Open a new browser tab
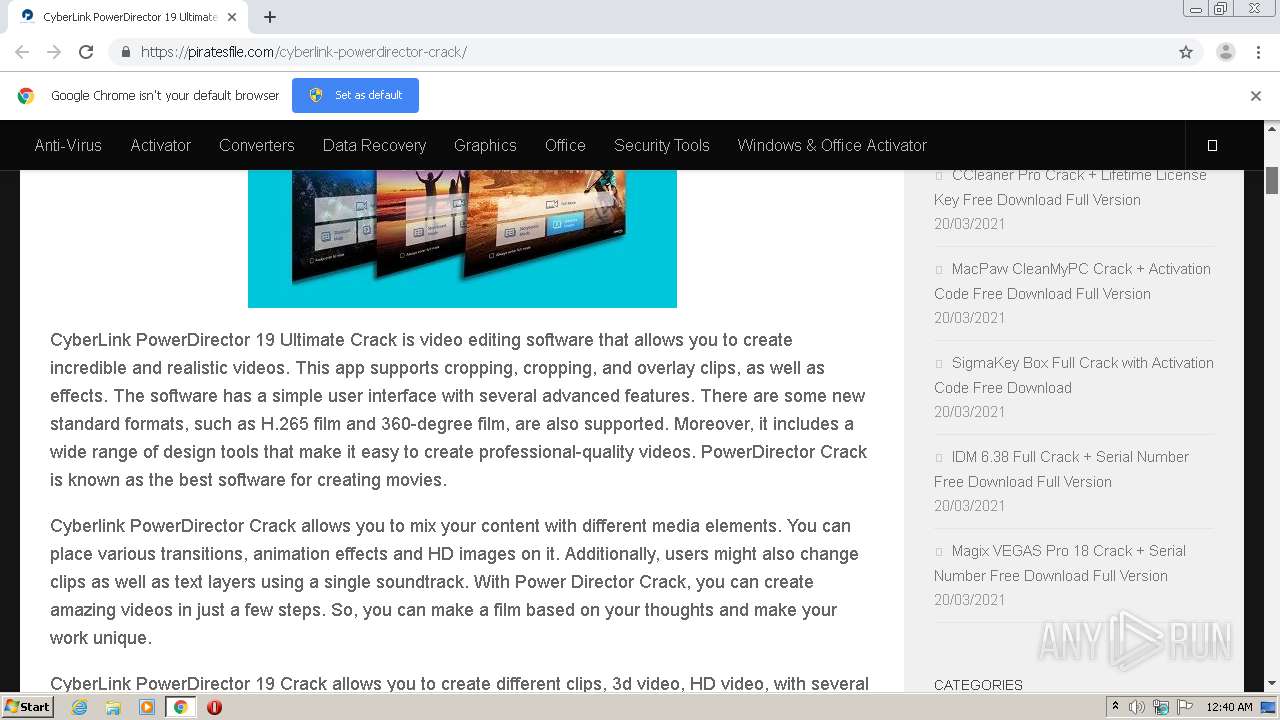The width and height of the screenshot is (1280, 720). [x=270, y=17]
